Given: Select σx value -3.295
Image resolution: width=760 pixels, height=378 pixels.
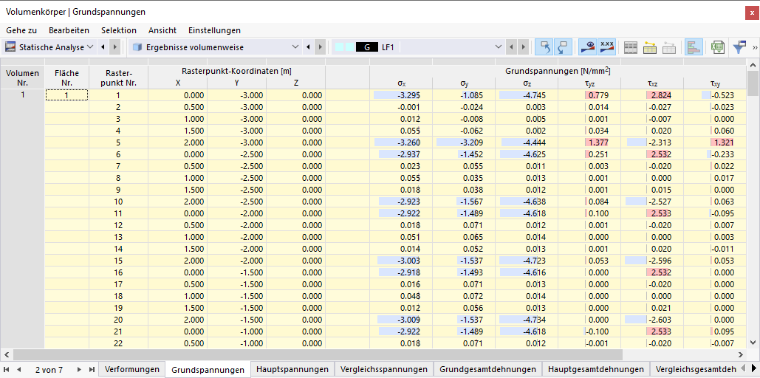Looking at the screenshot, I should [x=401, y=95].
